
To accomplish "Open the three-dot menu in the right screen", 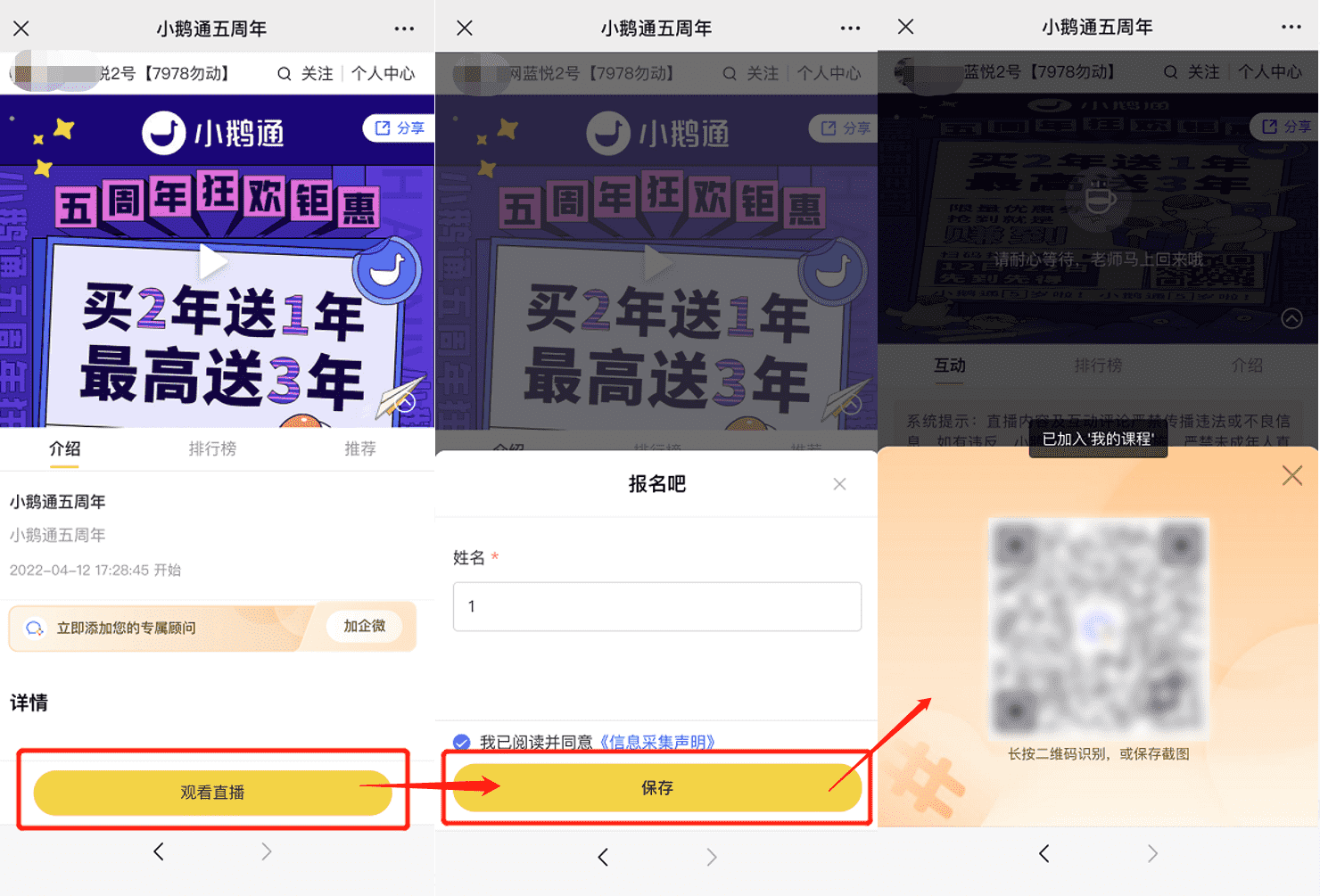I will click(x=1291, y=27).
